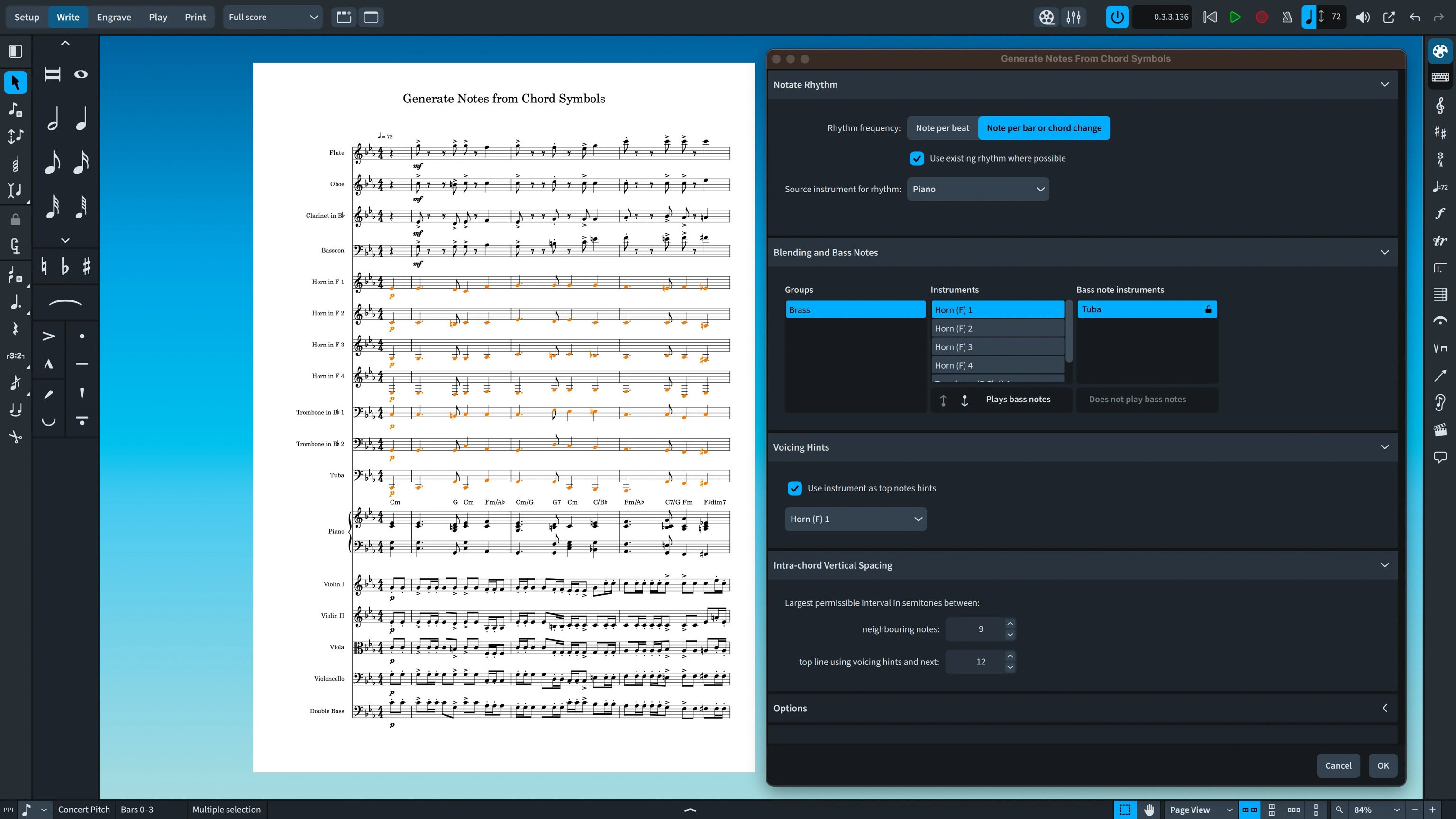The image size is (1456, 819).
Task: Collapse the Intra-chord Vertical Spacing section
Action: [1384, 565]
